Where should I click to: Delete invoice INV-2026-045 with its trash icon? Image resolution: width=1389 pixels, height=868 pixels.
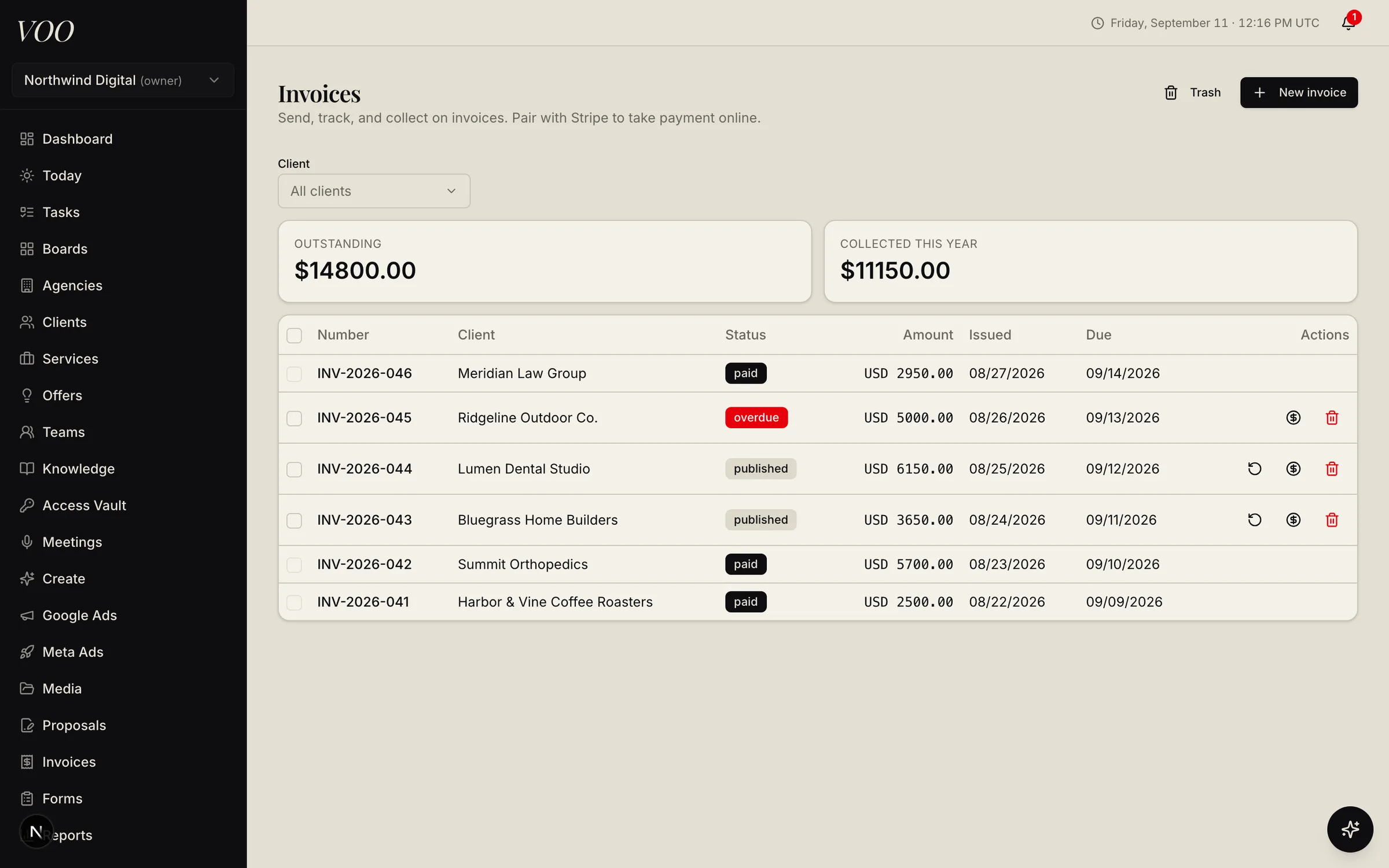[1332, 418]
